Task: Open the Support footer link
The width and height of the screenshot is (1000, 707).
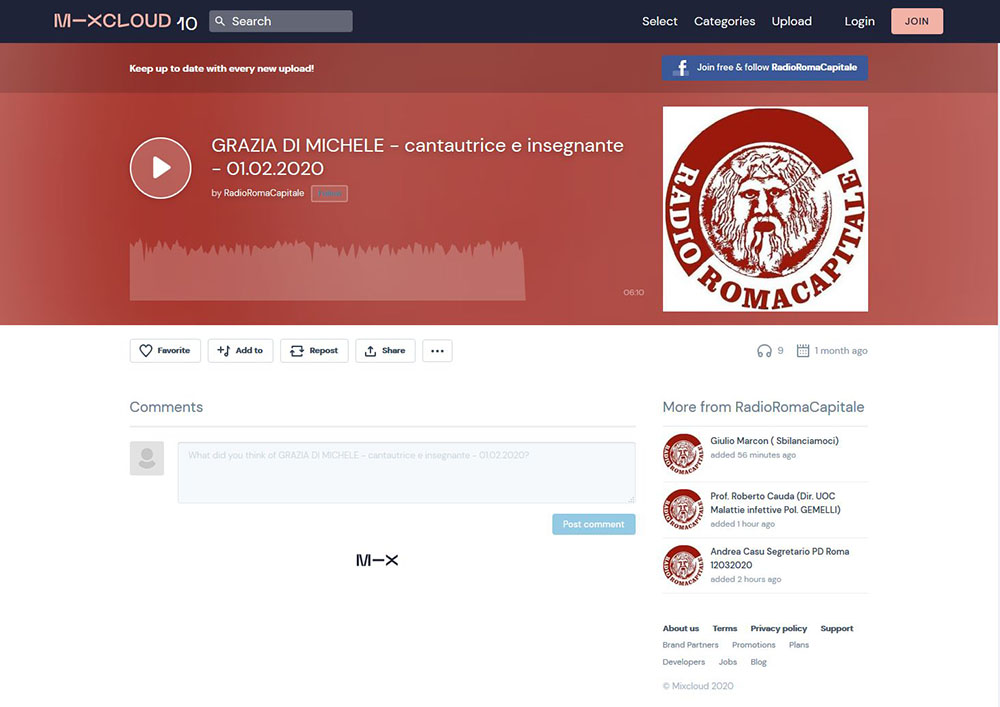Action: (x=837, y=629)
